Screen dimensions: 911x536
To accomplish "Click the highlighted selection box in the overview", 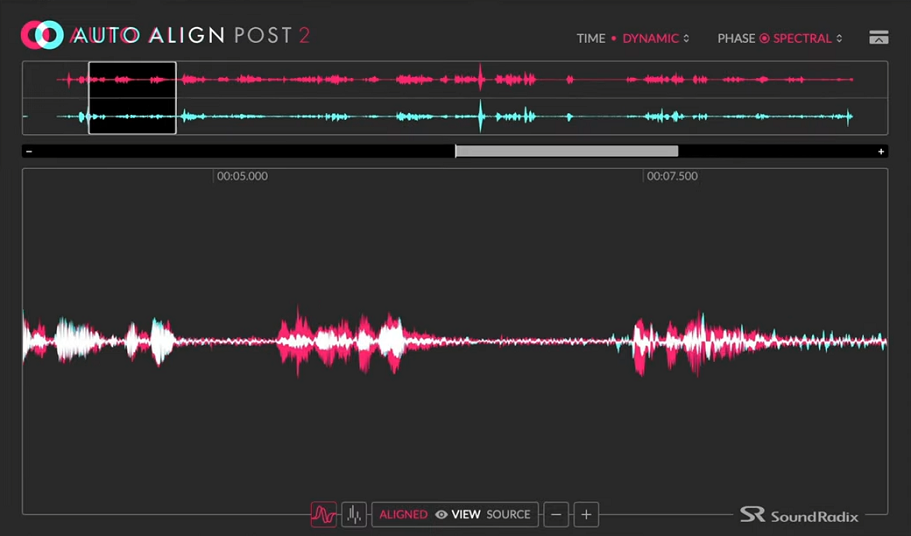I will (x=132, y=98).
